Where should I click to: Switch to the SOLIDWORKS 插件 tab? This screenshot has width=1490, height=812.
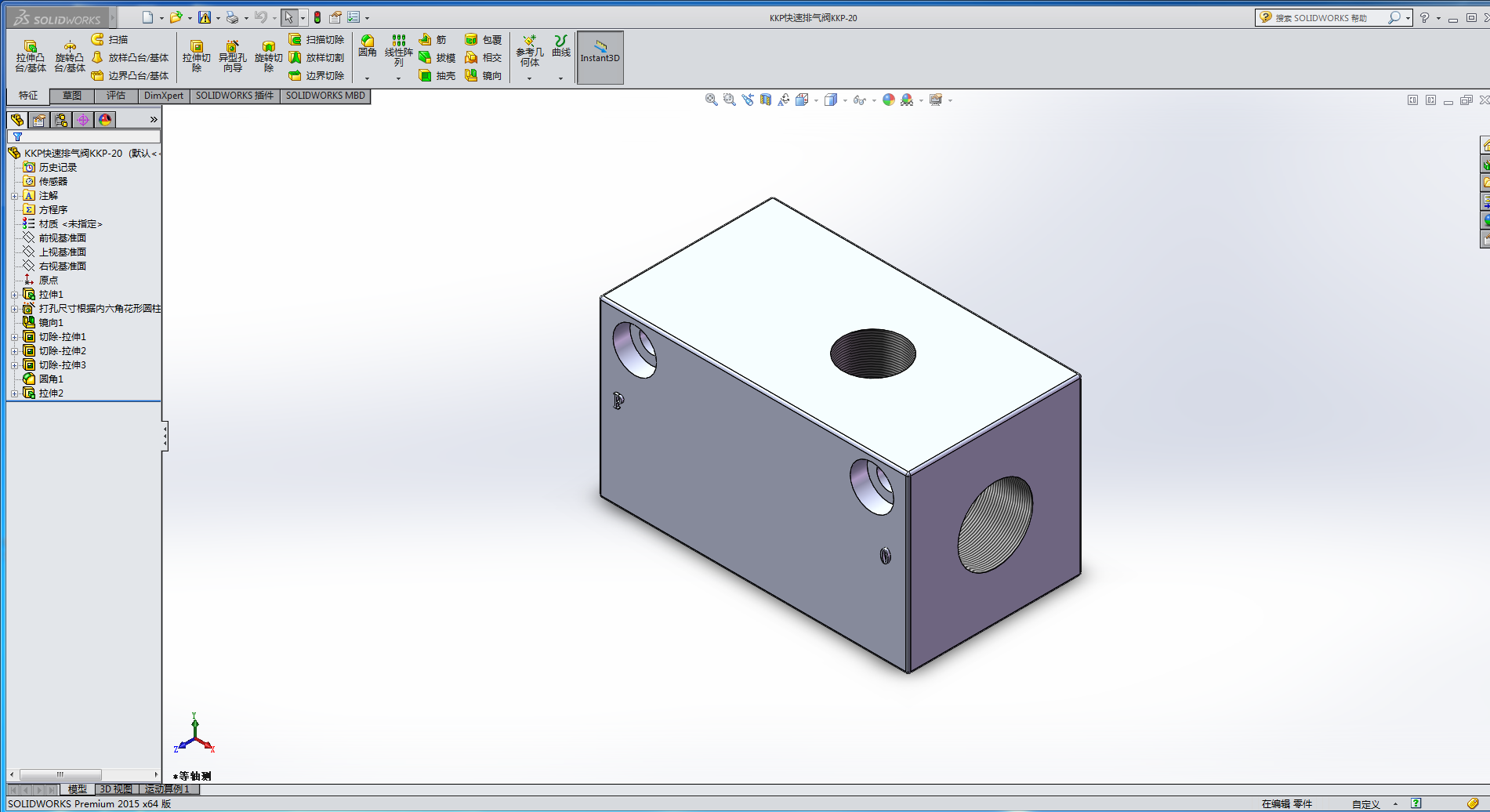(x=234, y=96)
